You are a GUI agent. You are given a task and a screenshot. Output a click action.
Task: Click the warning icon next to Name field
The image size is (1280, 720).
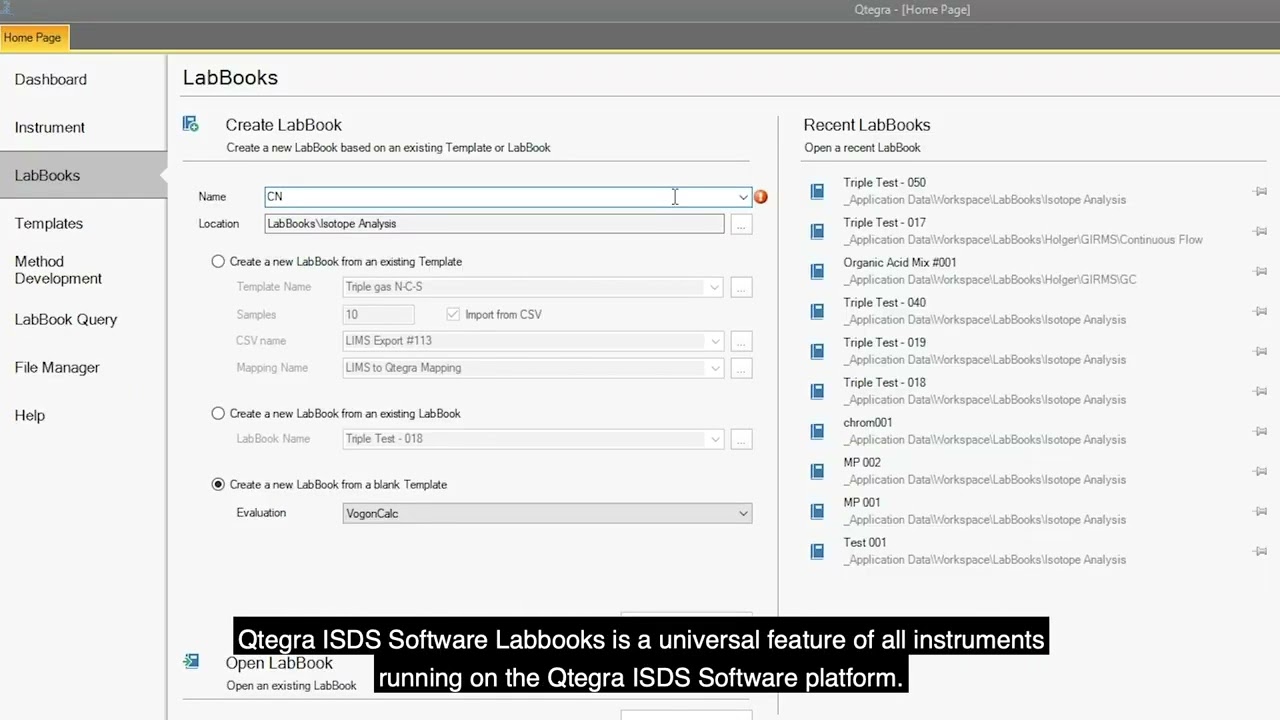[x=761, y=197]
